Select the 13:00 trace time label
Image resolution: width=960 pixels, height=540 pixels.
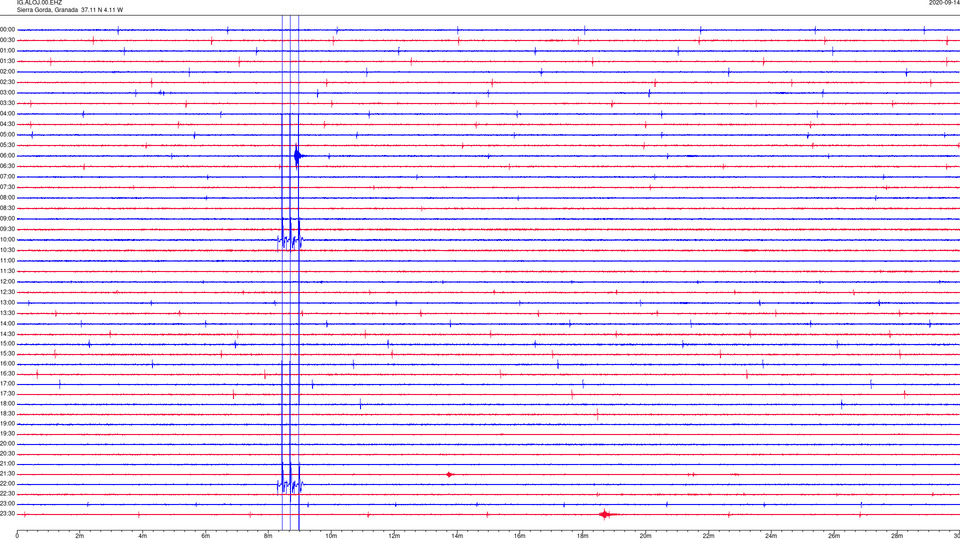7,302
